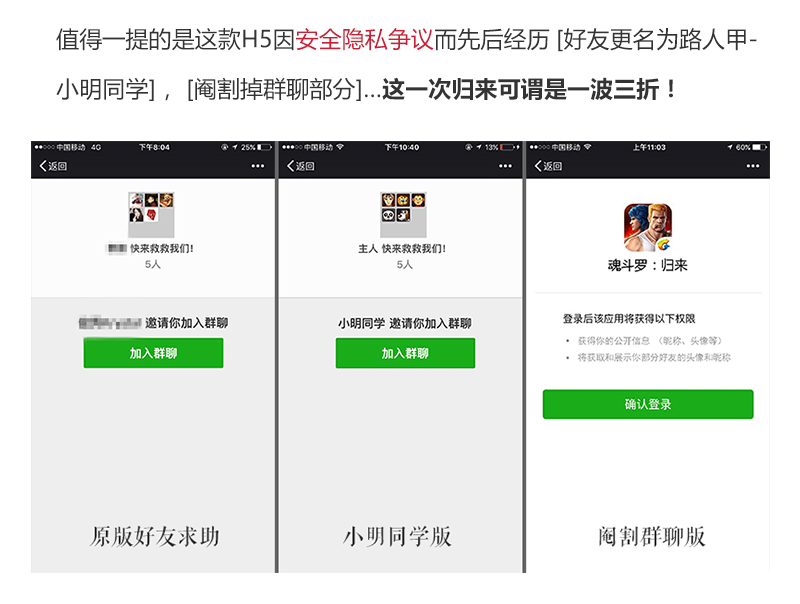The image size is (800, 604).
Task: Click Wi-Fi icon in middle phone status bar
Action: pos(340,147)
